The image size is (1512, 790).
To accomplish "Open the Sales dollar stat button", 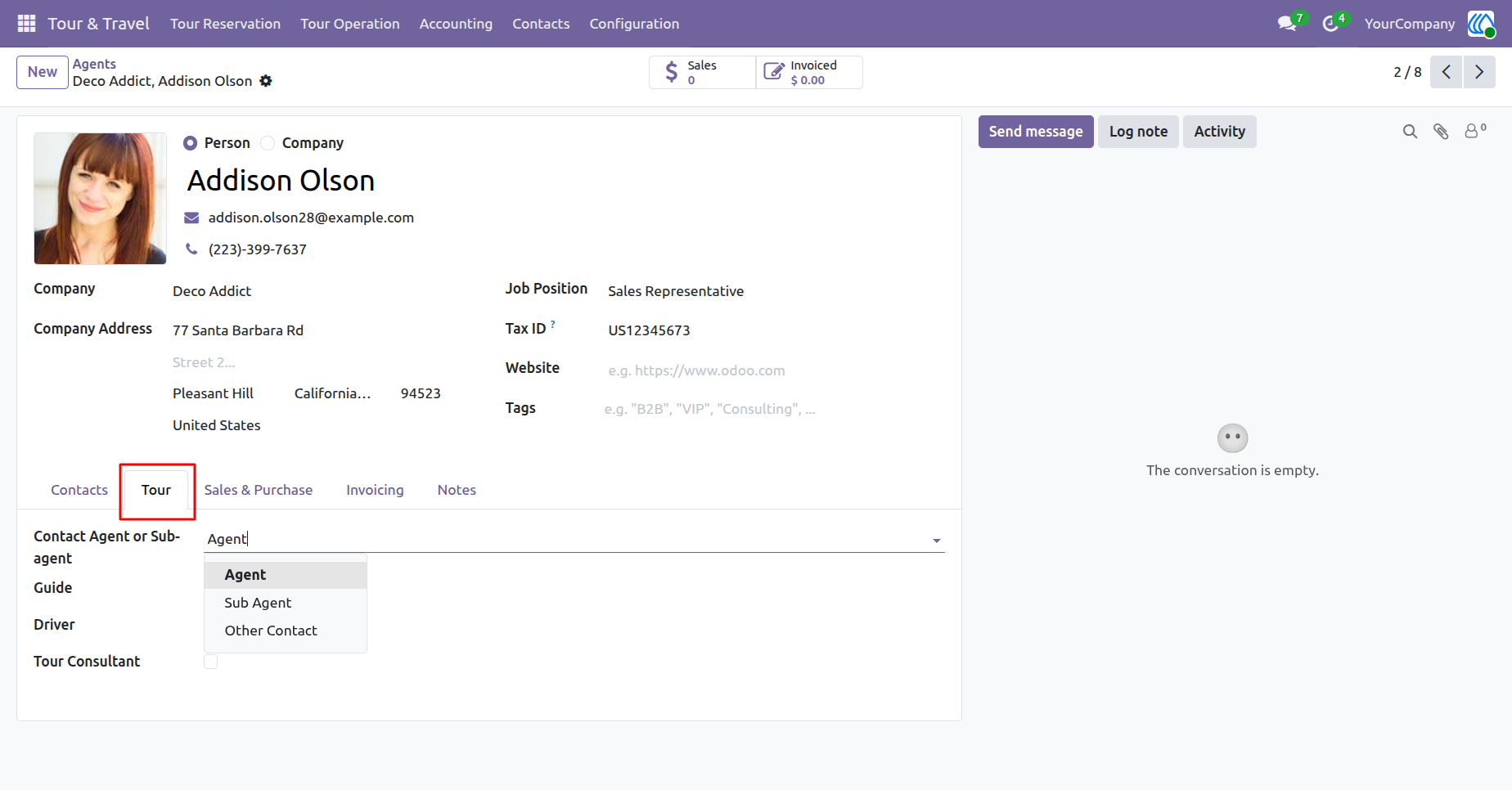I will (x=702, y=72).
